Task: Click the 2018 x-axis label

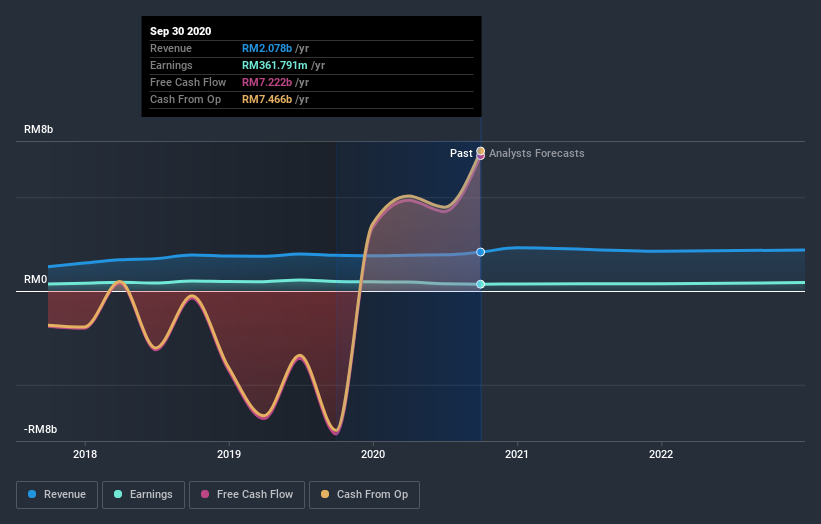Action: coord(85,454)
